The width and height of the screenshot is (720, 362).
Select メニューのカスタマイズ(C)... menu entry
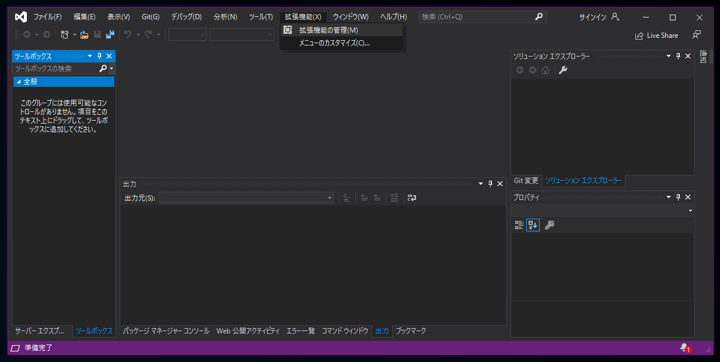coord(342,43)
